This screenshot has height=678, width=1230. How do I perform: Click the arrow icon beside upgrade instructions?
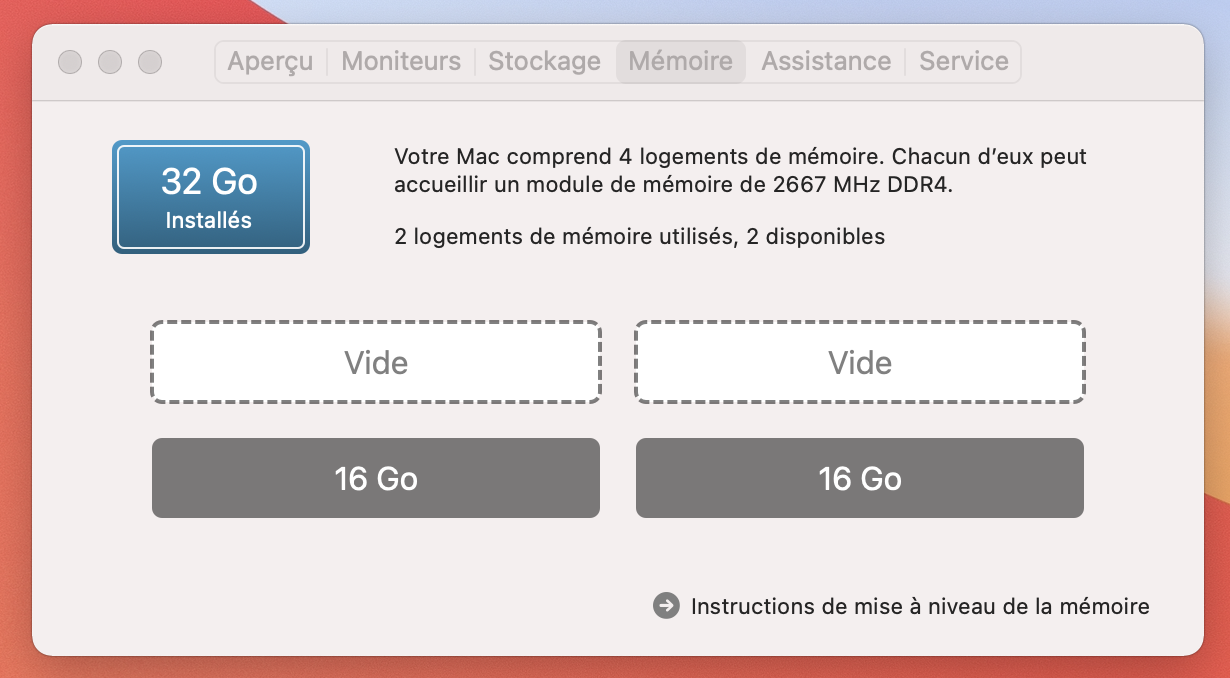click(666, 606)
